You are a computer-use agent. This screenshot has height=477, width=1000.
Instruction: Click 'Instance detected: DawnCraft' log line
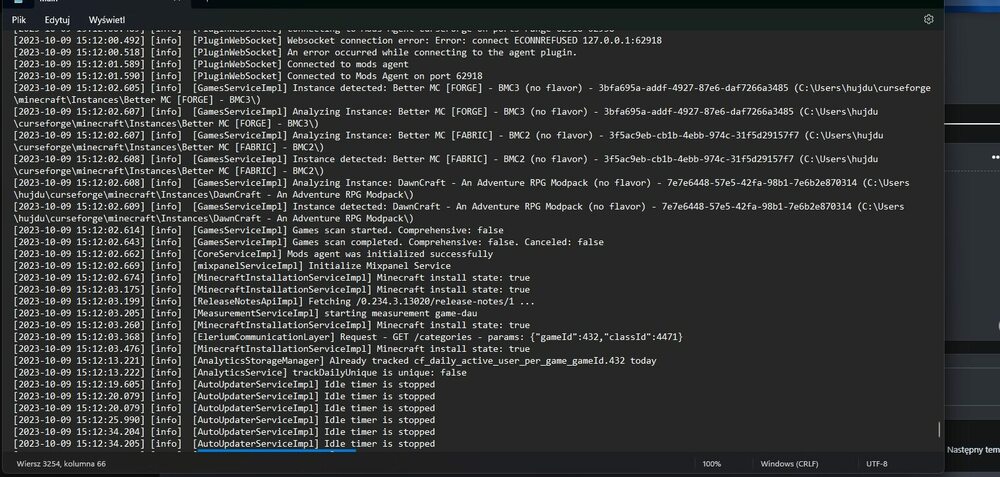pyautogui.click(x=459, y=212)
